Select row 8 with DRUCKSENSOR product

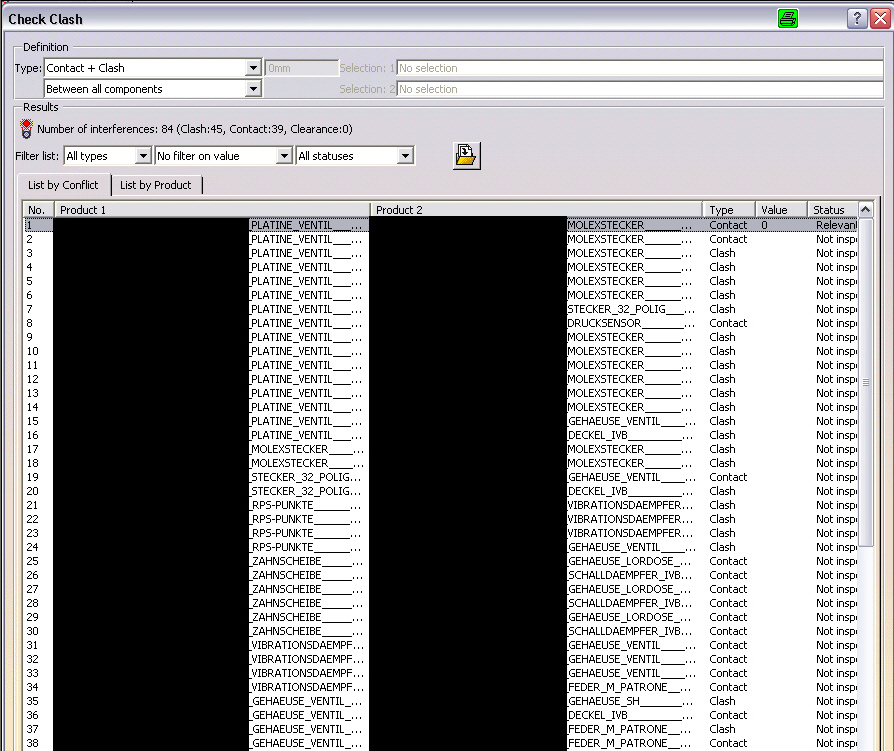440,323
